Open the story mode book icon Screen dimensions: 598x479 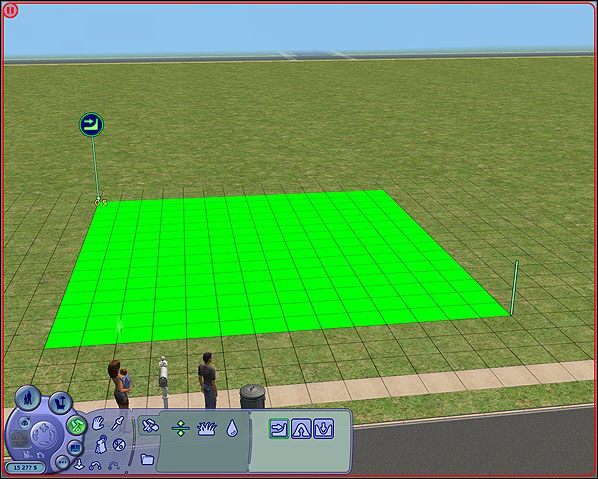[x=75, y=447]
